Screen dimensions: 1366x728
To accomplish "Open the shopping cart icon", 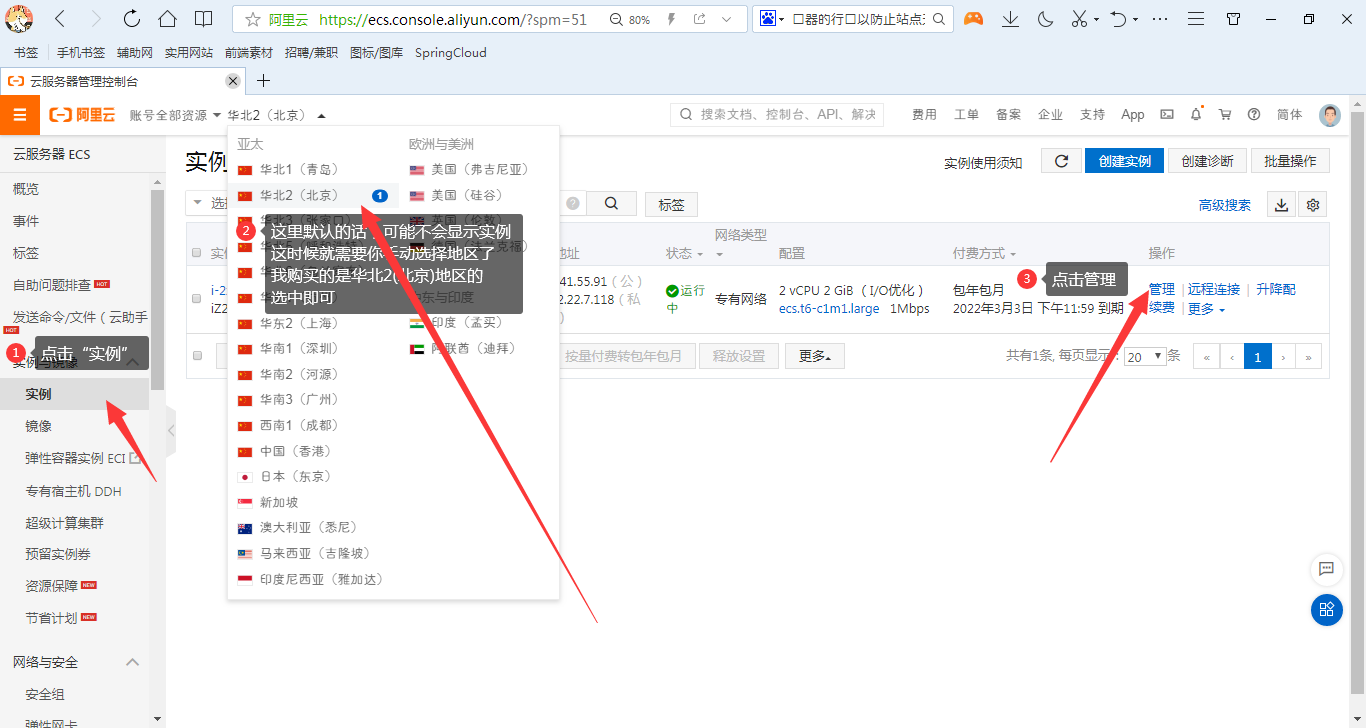I will (1225, 115).
